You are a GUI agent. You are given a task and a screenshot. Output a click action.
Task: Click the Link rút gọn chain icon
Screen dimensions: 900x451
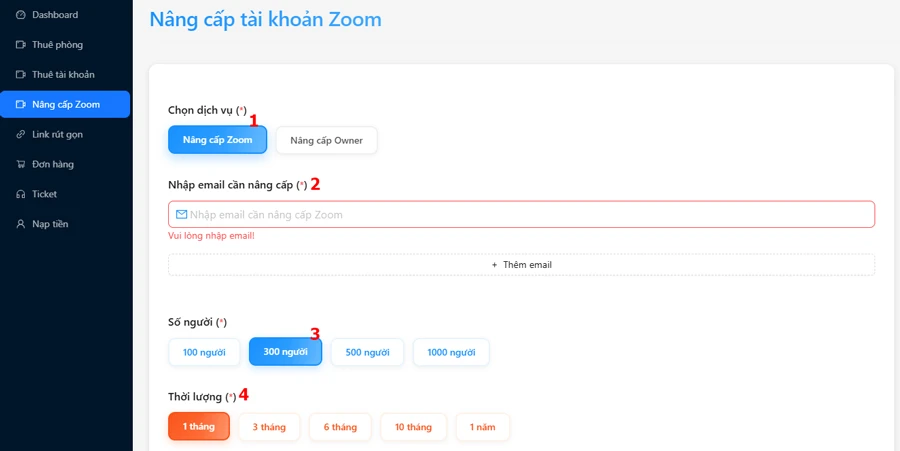click(21, 134)
